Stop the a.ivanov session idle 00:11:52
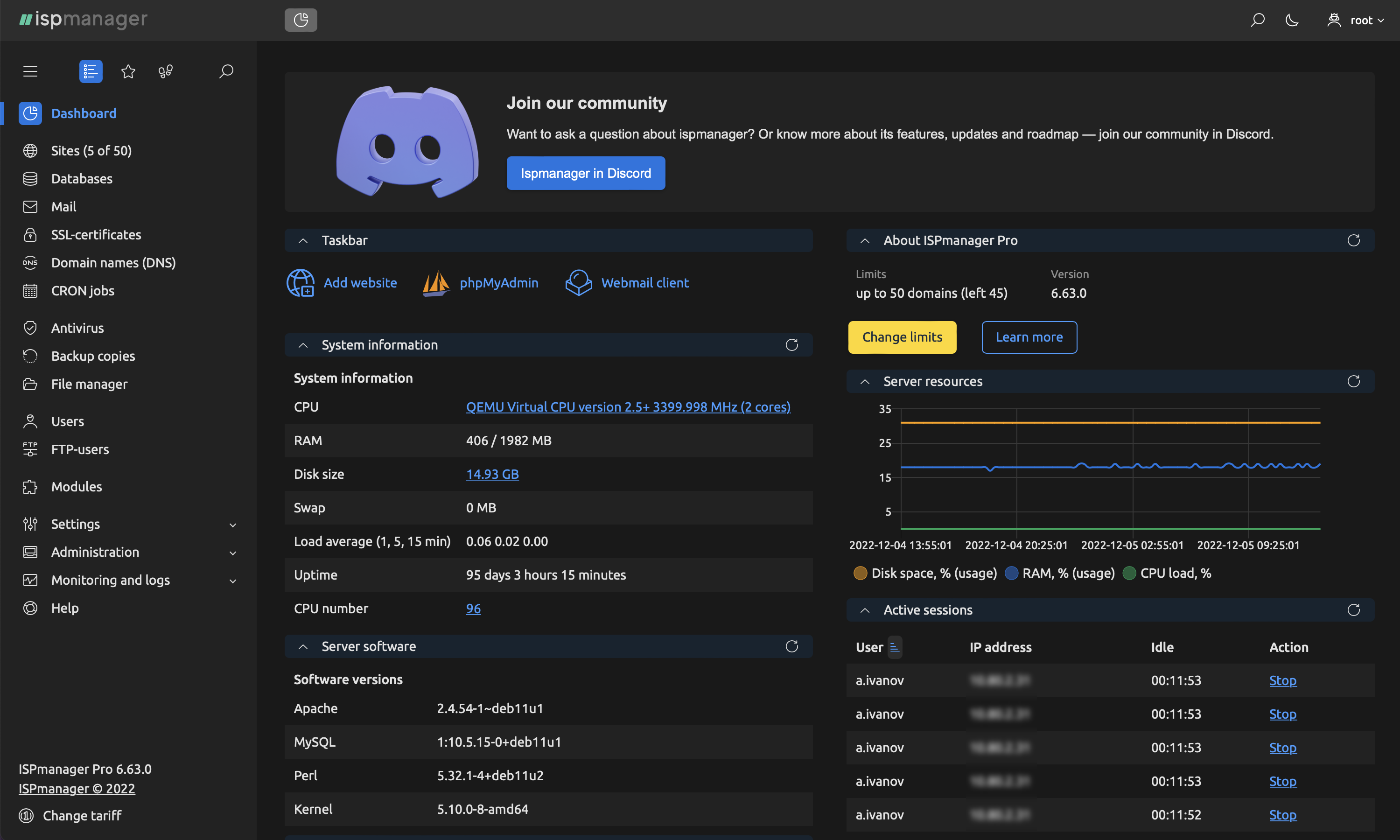The width and height of the screenshot is (1400, 840). (1282, 815)
